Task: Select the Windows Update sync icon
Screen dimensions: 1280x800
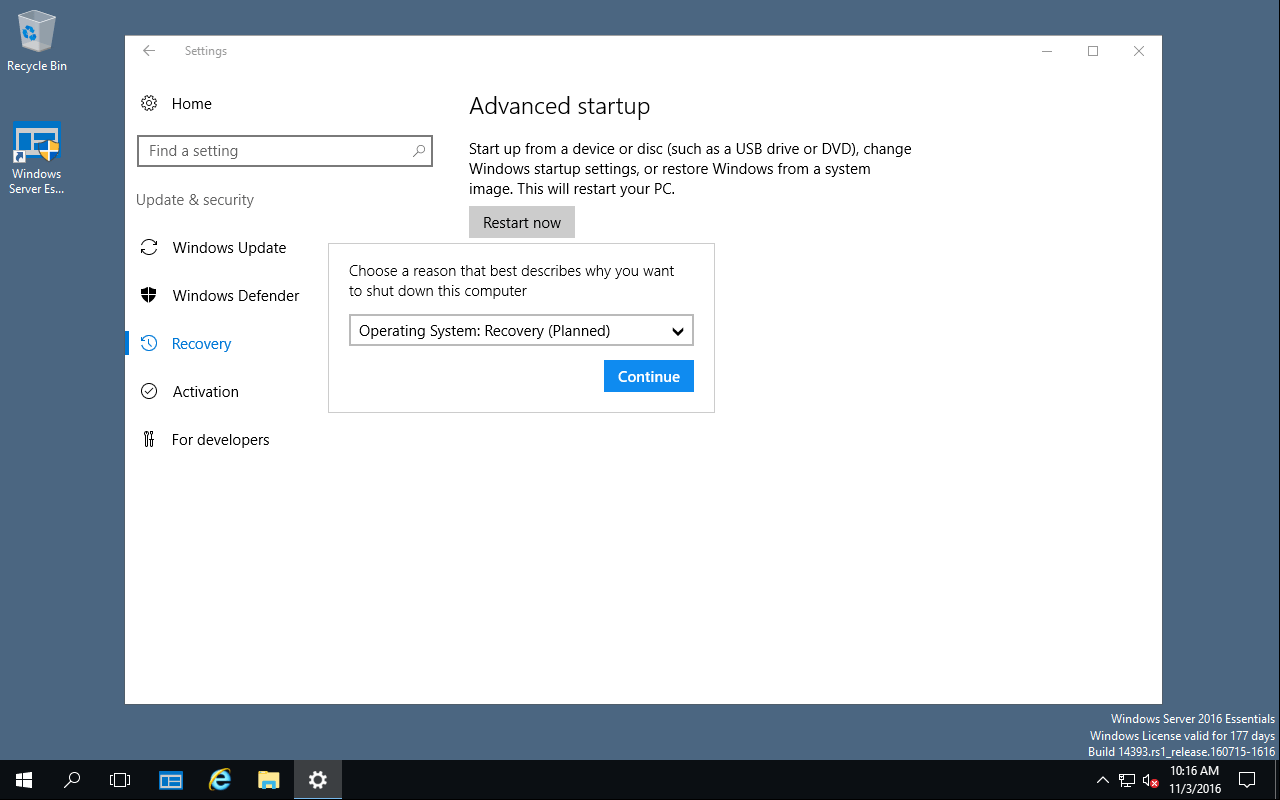Action: tap(149, 247)
